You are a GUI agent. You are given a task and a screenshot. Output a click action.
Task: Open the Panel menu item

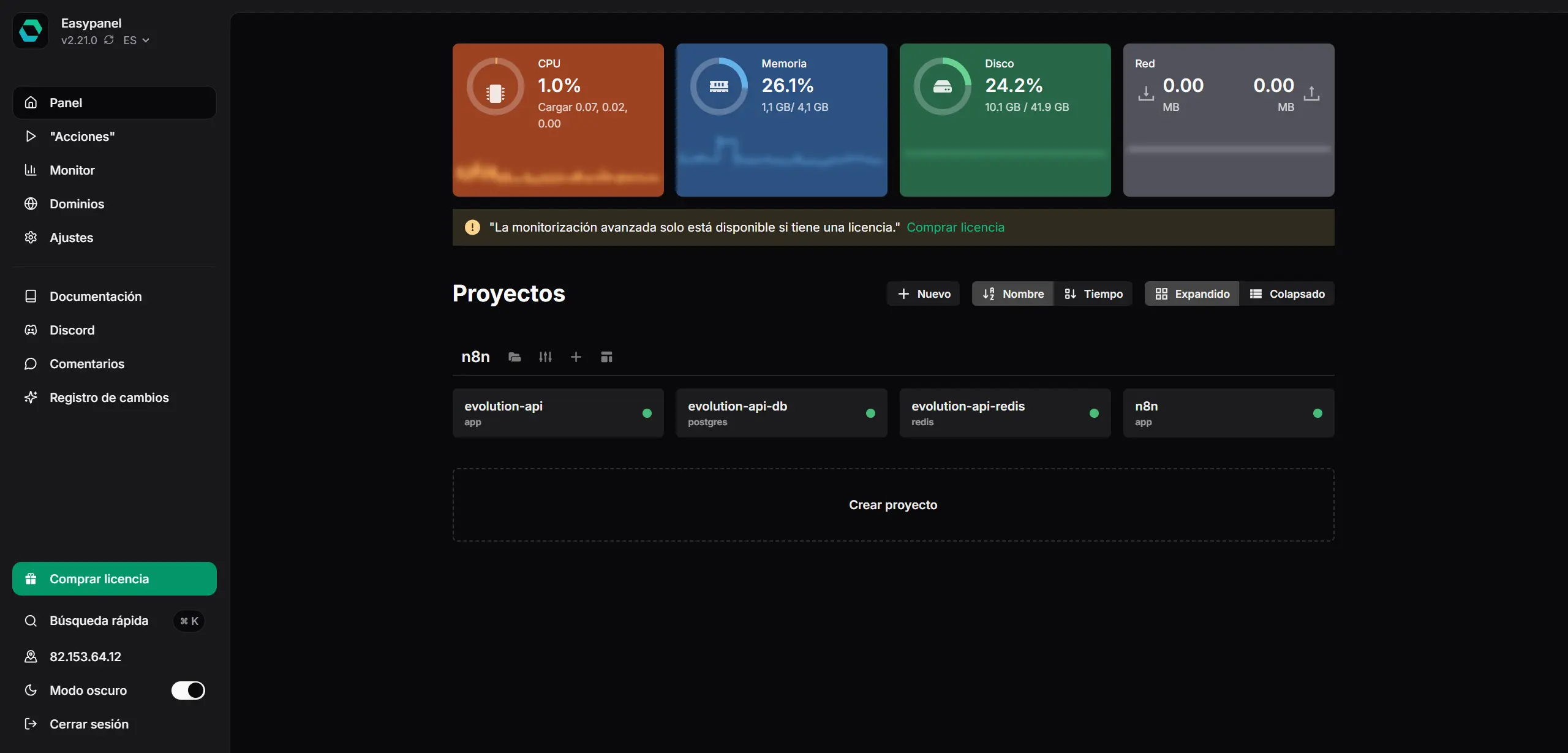coord(114,102)
